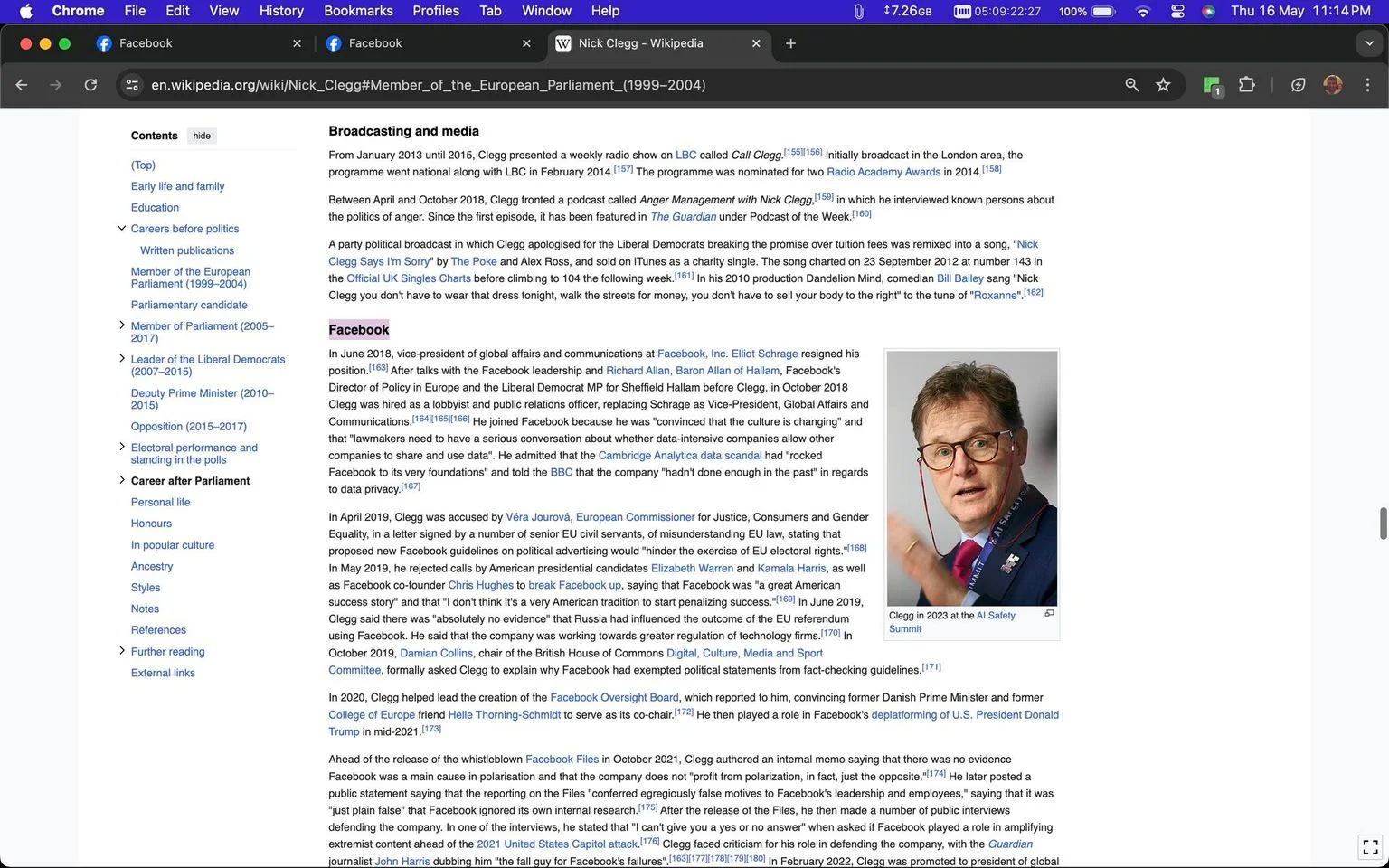The image size is (1389, 868).
Task: Open the zoom magnifier icon in address bar
Action: [1131, 85]
